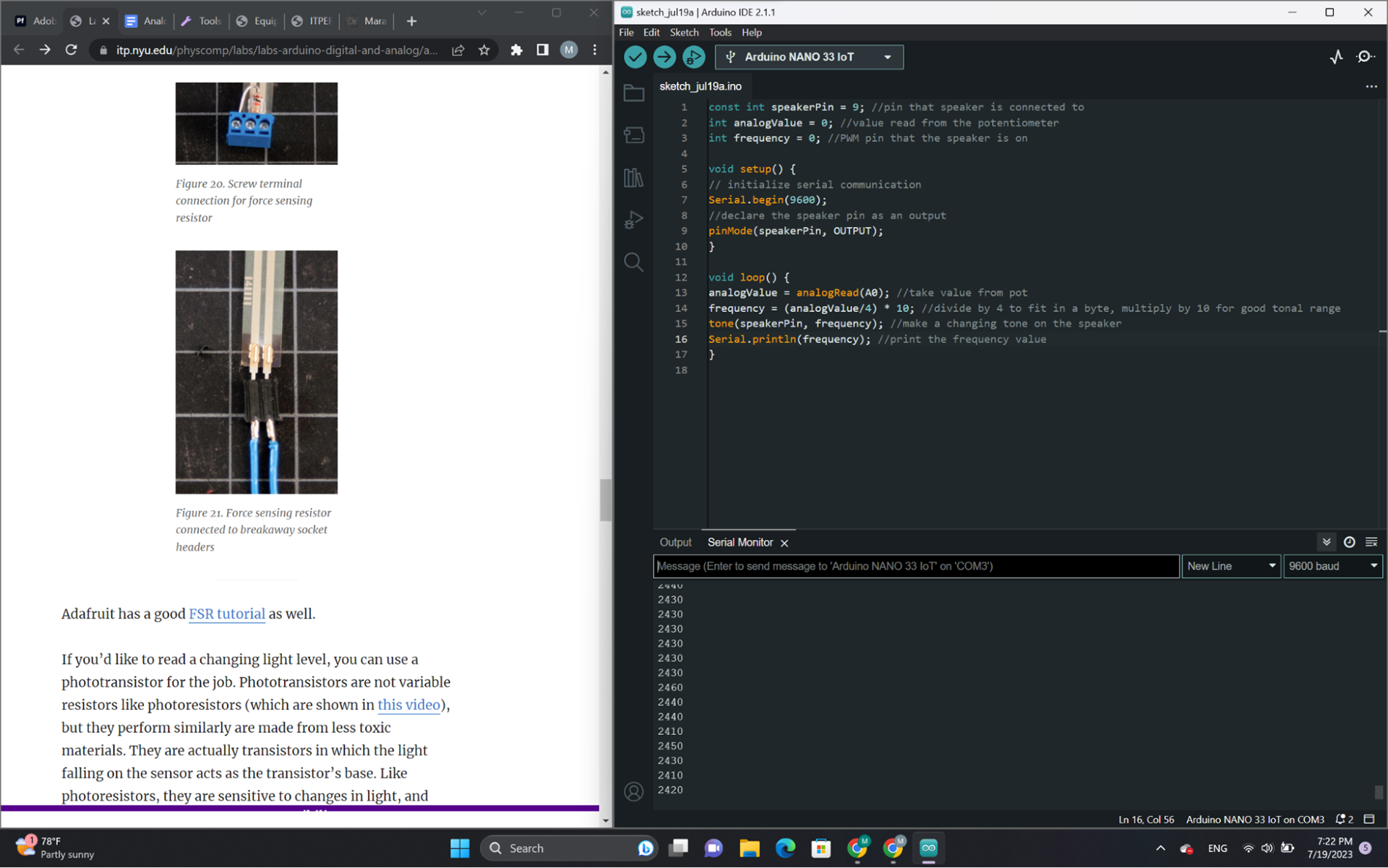The width and height of the screenshot is (1388, 868).
Task: Open Chrome three-dot menu
Action: point(595,50)
